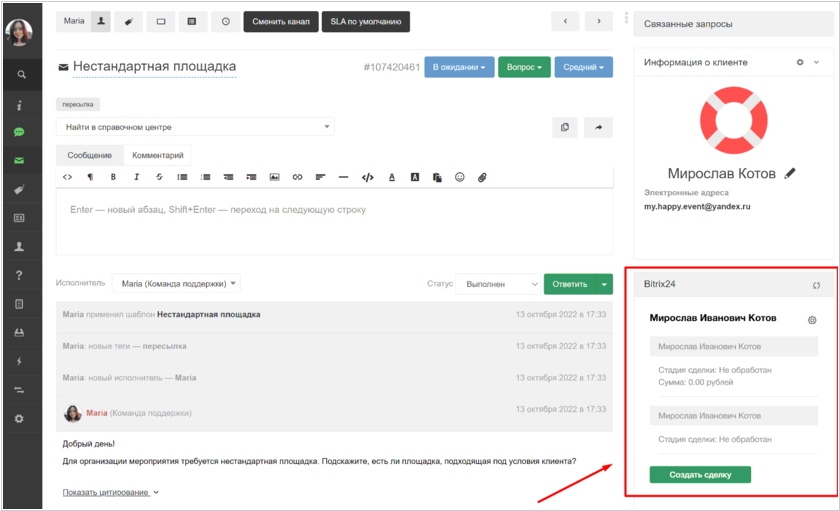Open the green chat bubble section
Screen dimensions: 840x511
[x=19, y=132]
